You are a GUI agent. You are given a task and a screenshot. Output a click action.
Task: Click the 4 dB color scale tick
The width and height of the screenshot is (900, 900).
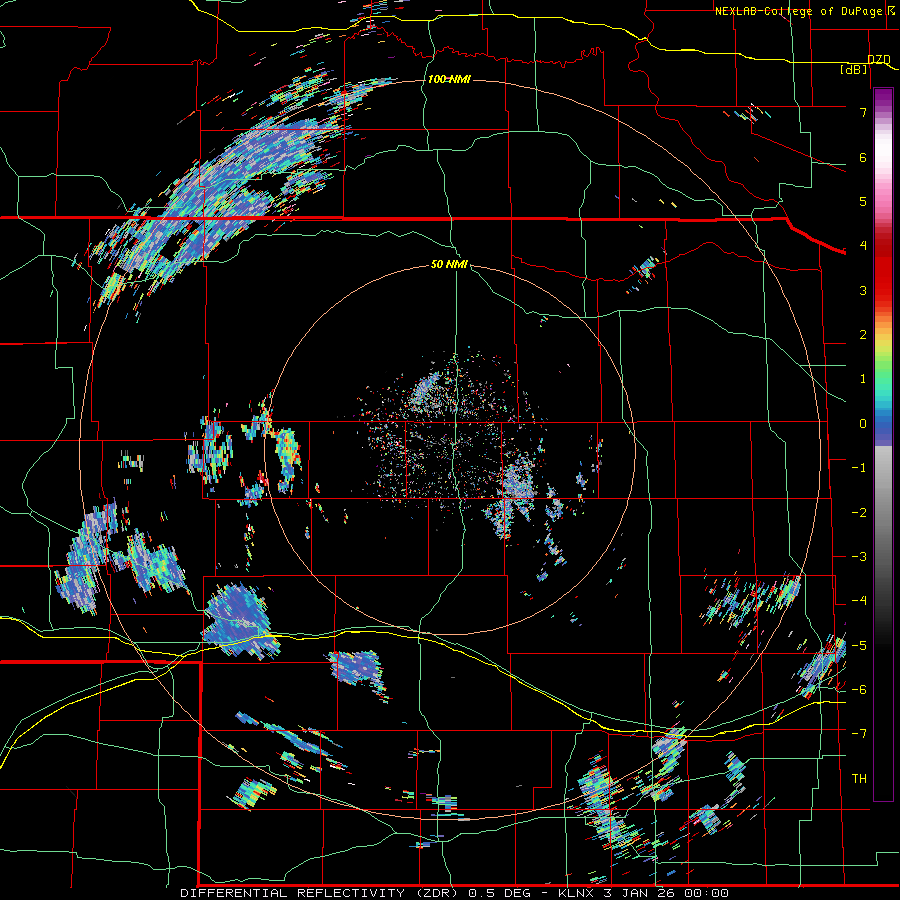863,246
